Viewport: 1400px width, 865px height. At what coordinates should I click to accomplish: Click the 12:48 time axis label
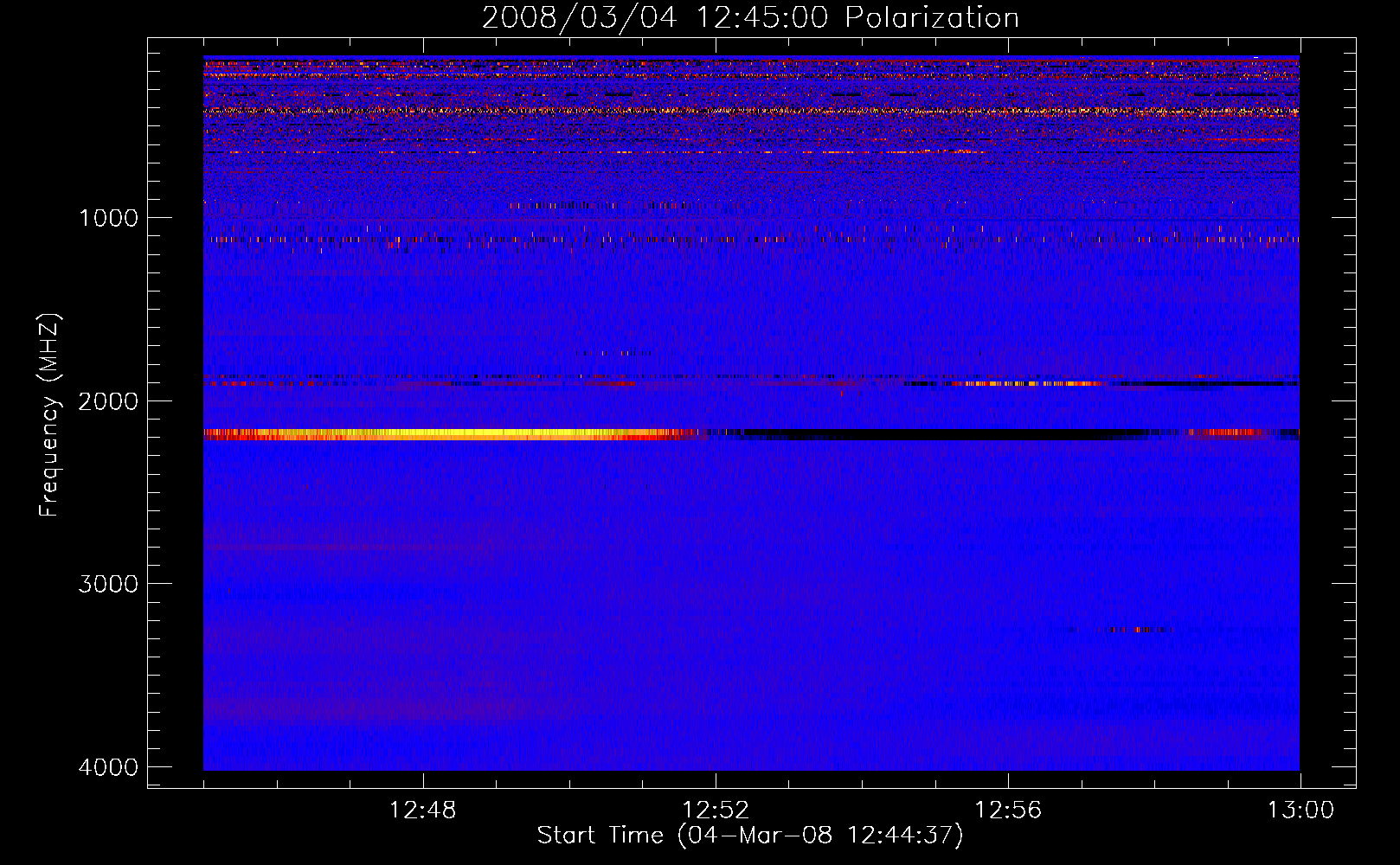coord(423,811)
